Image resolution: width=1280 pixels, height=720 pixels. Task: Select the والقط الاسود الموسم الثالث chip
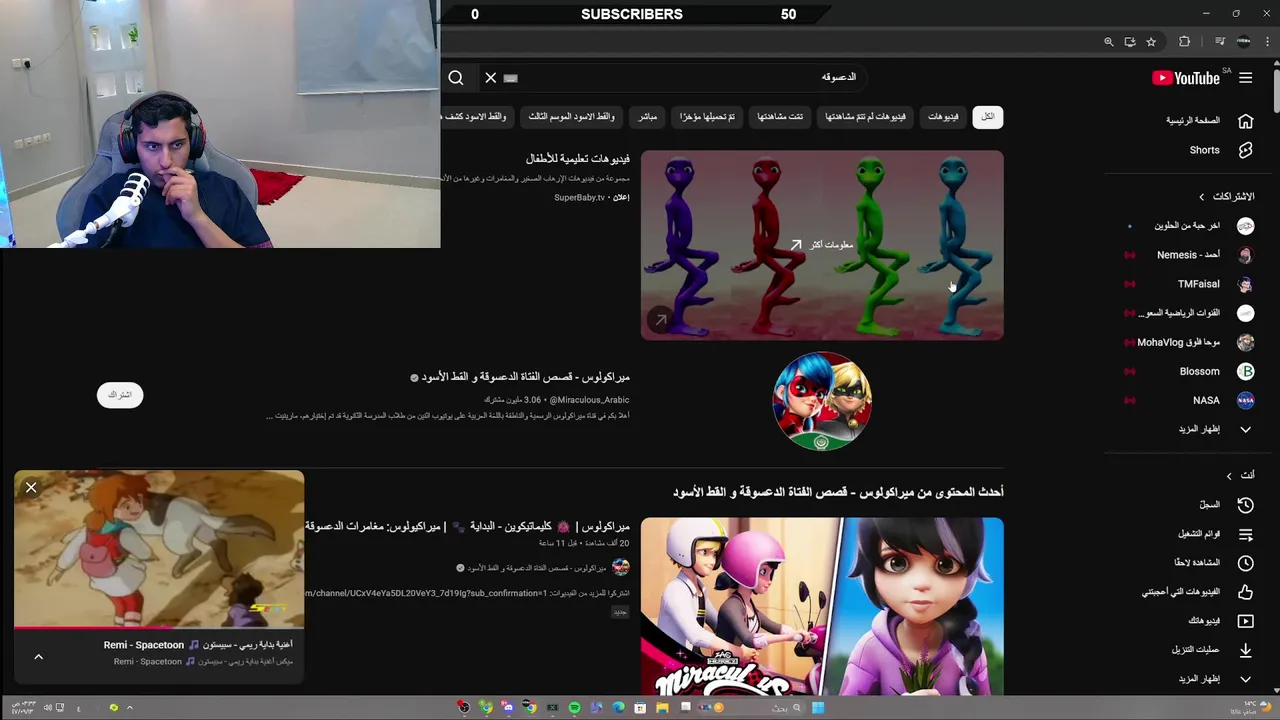[x=571, y=117]
